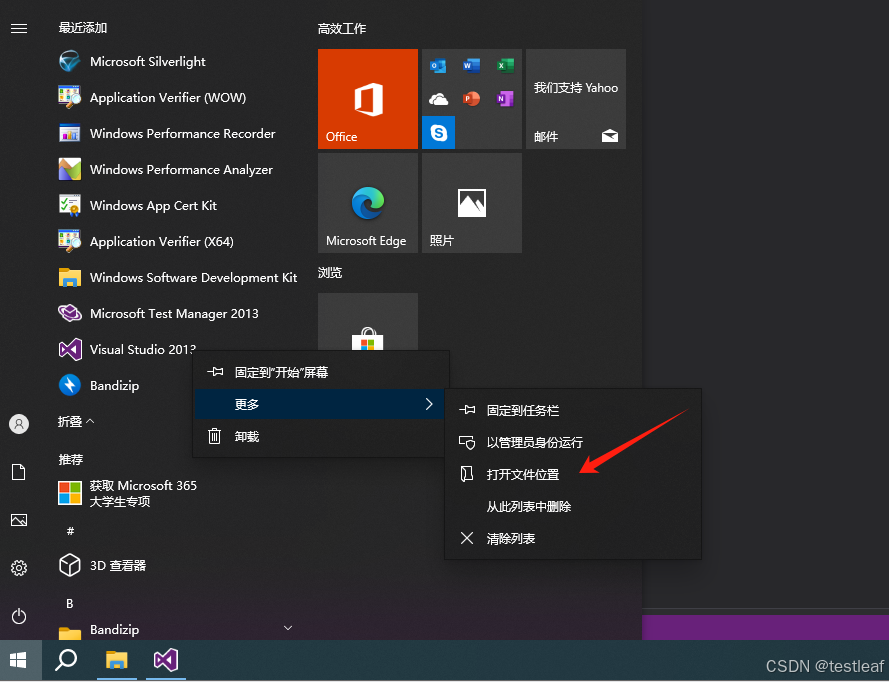
Task: Click the Power icon in start sidebar
Action: point(19,616)
